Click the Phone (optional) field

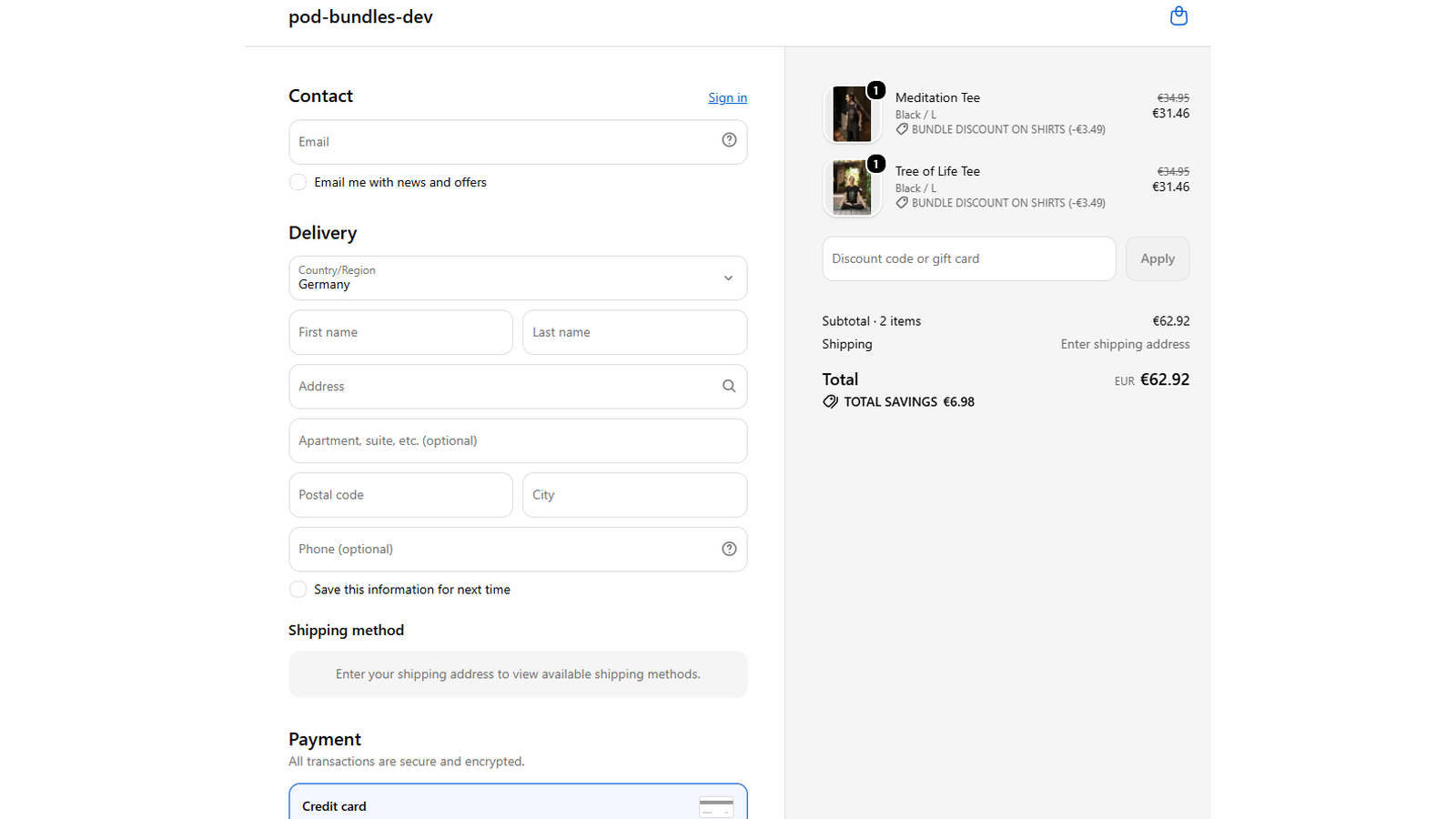(518, 549)
